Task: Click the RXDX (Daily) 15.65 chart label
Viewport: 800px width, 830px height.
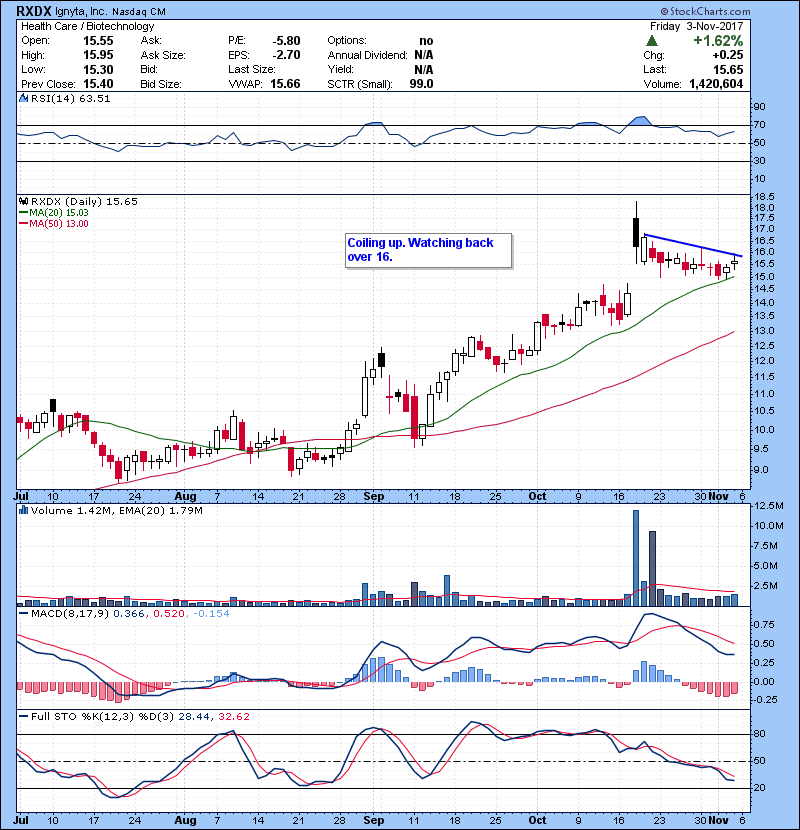Action: pos(84,201)
